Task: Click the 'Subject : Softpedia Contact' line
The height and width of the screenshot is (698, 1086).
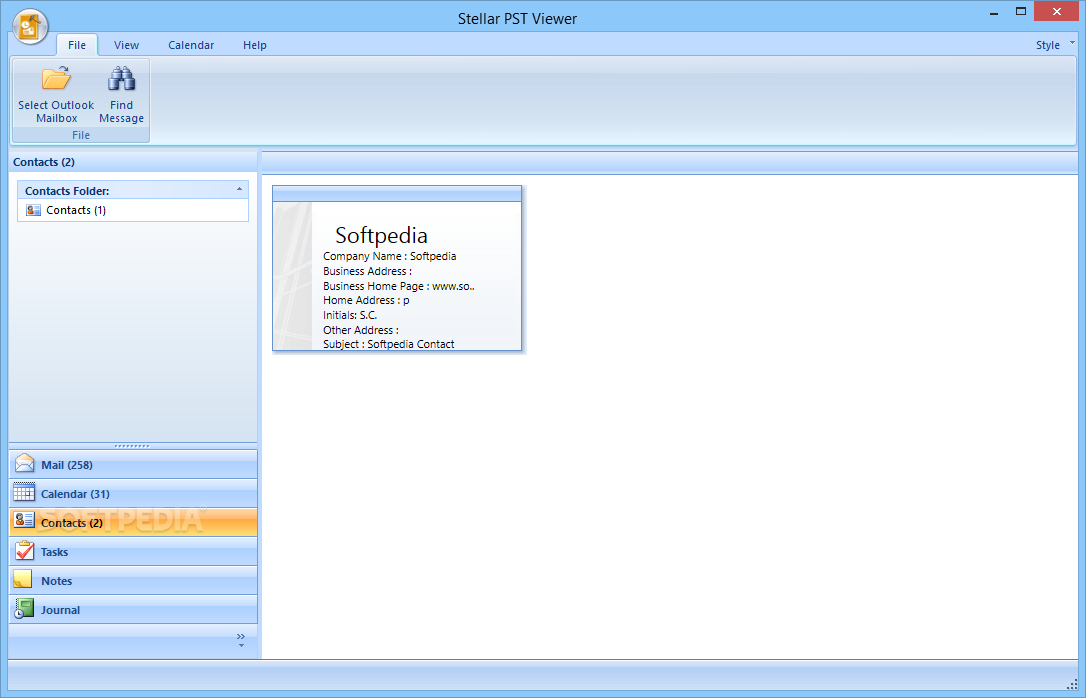Action: (x=389, y=344)
